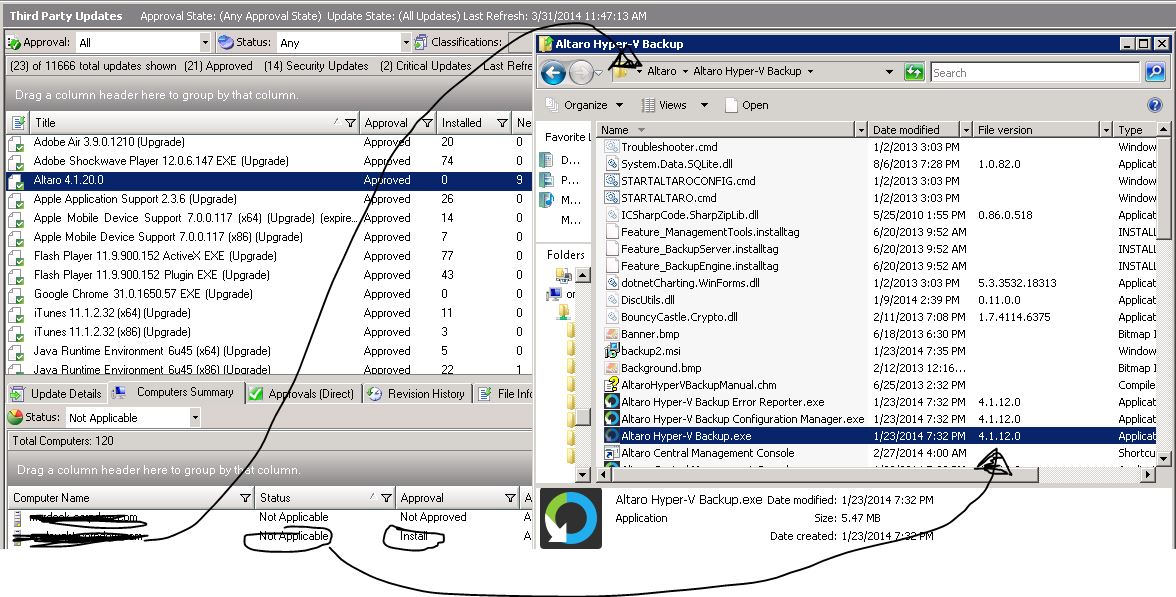This screenshot has height=597, width=1176.
Task: Select Apple Application Support 2.3.6 row
Action: (268, 200)
